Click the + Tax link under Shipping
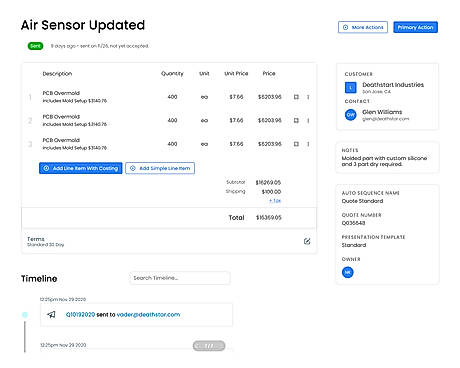The image size is (460, 368). coord(275,201)
